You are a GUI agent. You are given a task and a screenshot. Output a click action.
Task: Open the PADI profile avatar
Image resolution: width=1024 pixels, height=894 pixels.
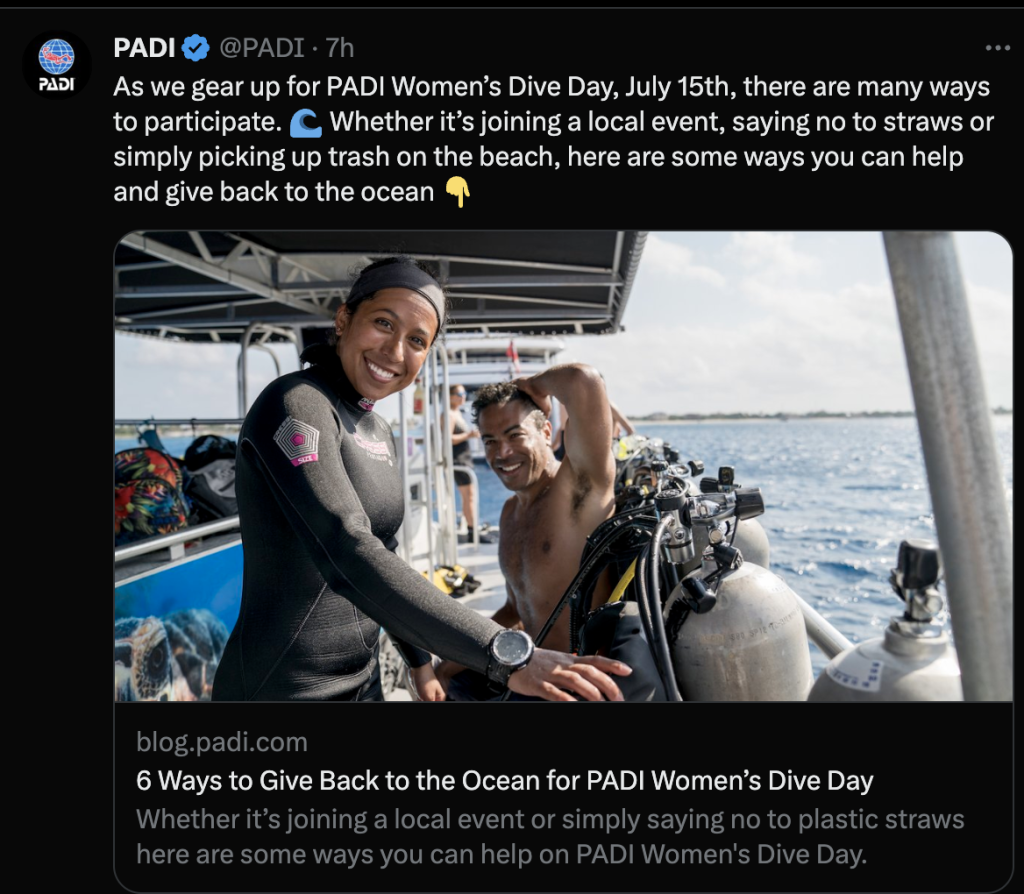[x=57, y=65]
